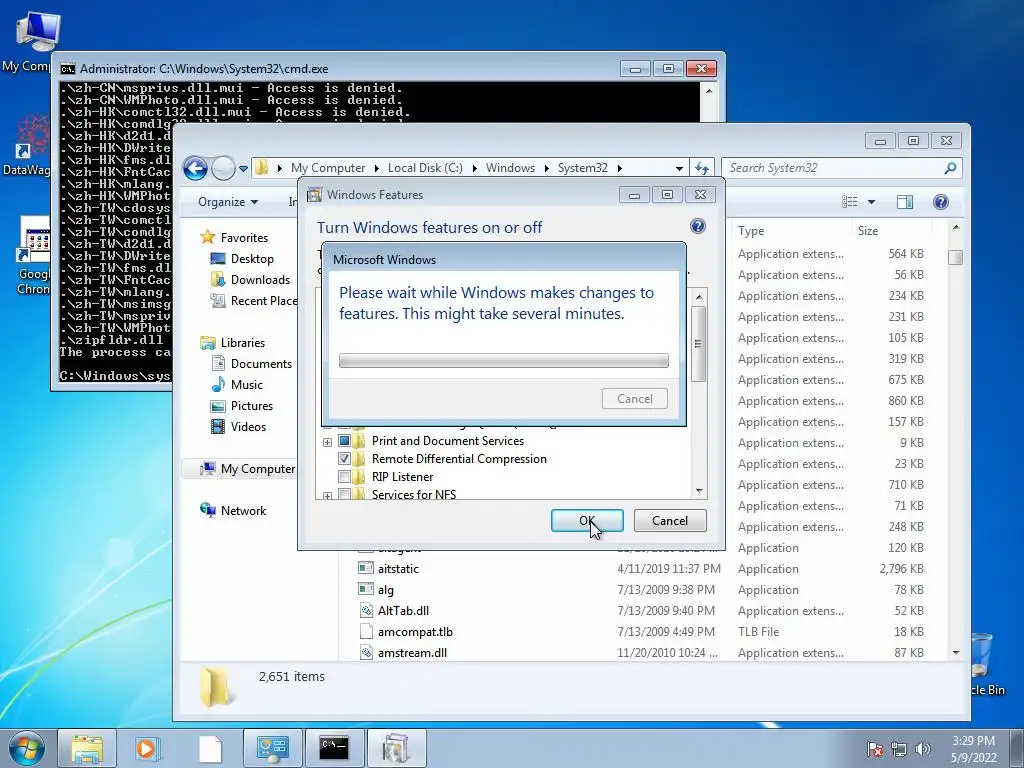Open the view options dropdown arrow
Viewport: 1024px width, 768px height.
(x=871, y=202)
